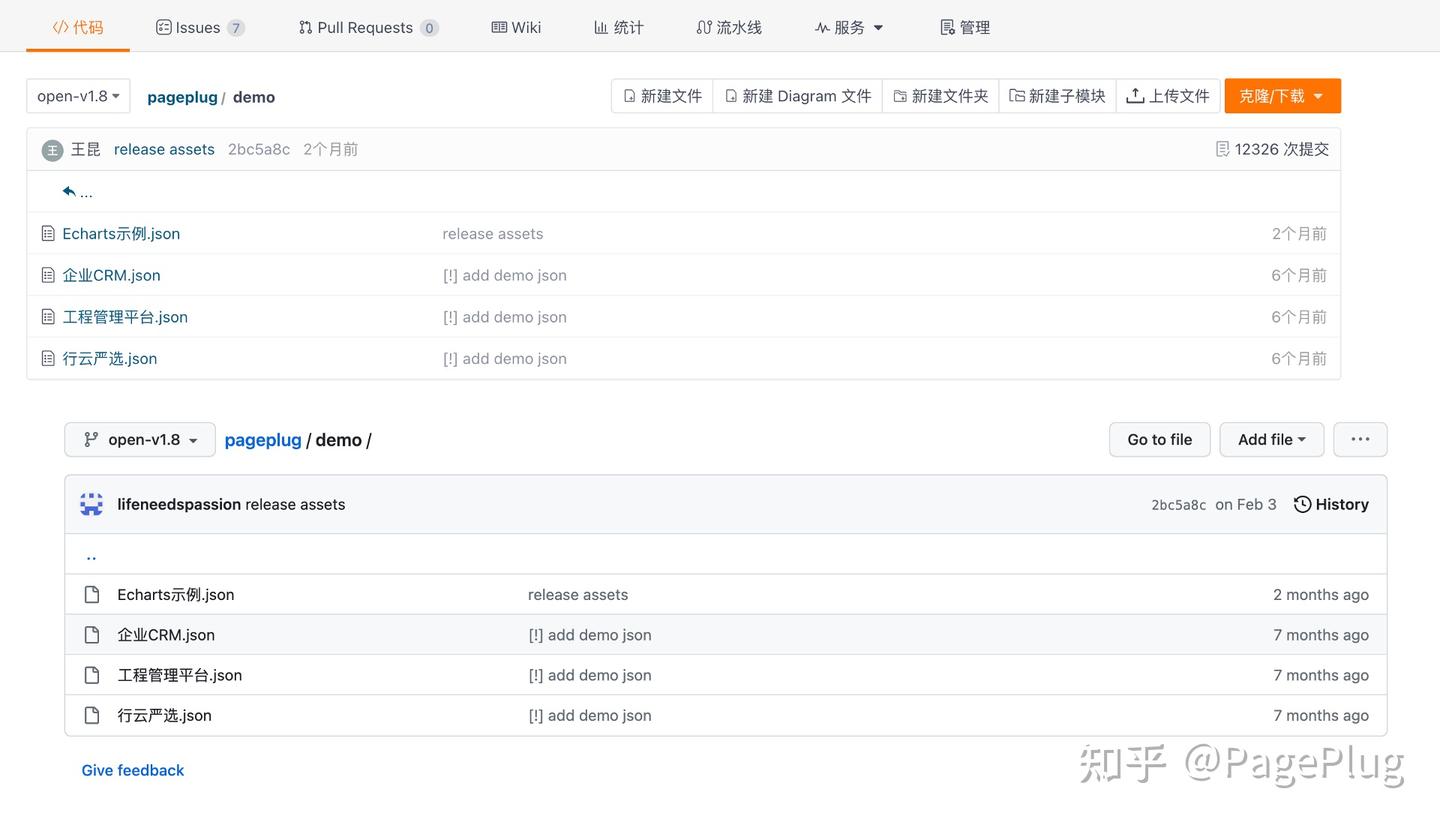Image resolution: width=1440 pixels, height=828 pixels.
Task: Open the Pull Requests tab
Action: [x=368, y=27]
